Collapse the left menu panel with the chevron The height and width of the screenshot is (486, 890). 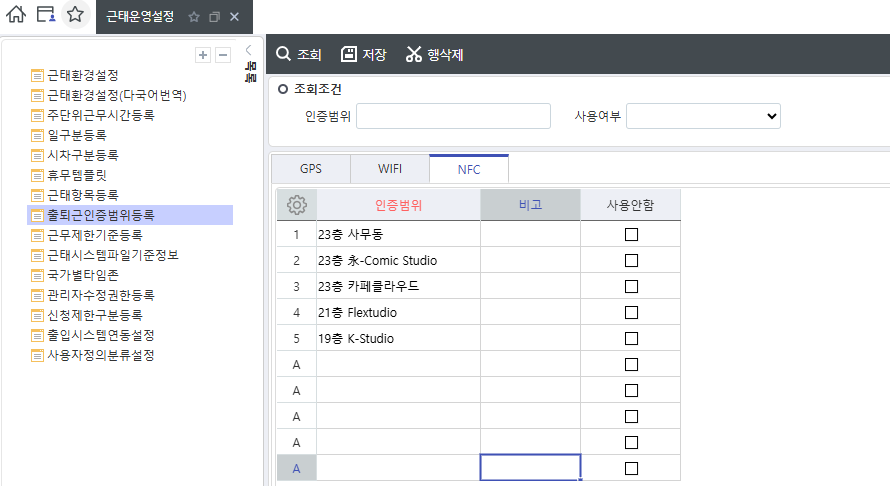[248, 49]
